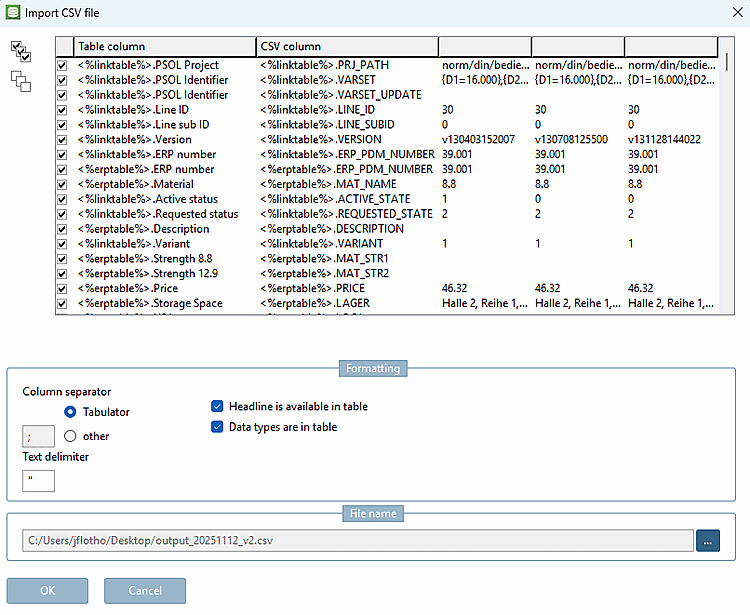
Task: Click the Cancel button
Action: point(145,591)
